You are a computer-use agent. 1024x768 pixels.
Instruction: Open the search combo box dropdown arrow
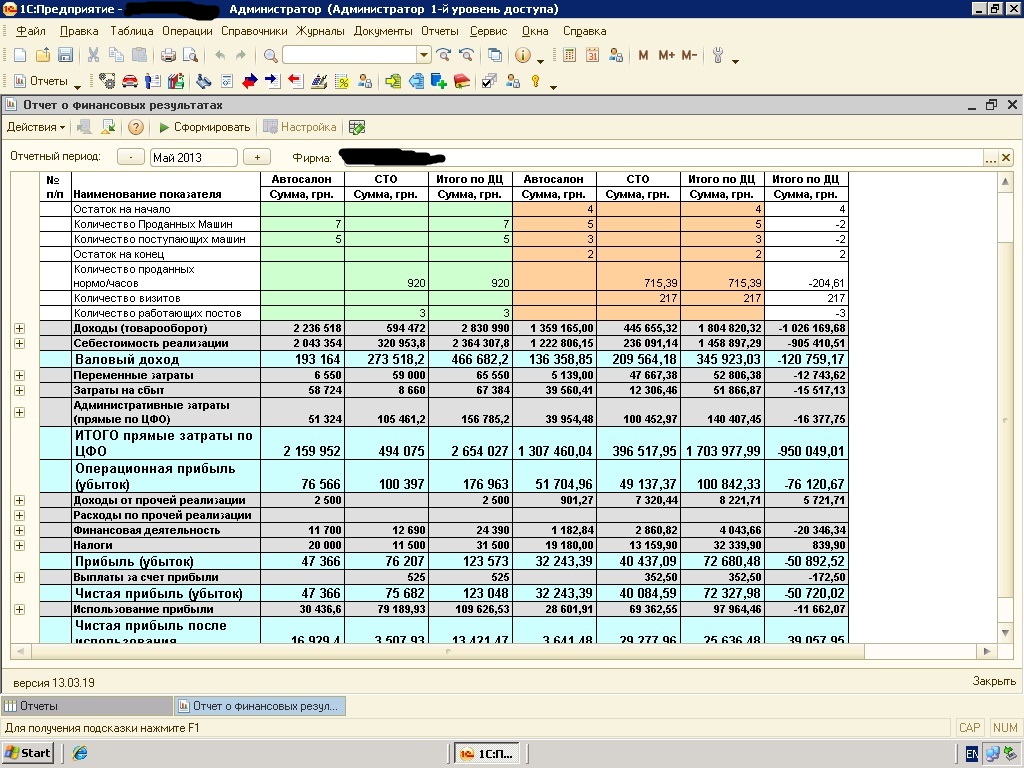coord(423,56)
